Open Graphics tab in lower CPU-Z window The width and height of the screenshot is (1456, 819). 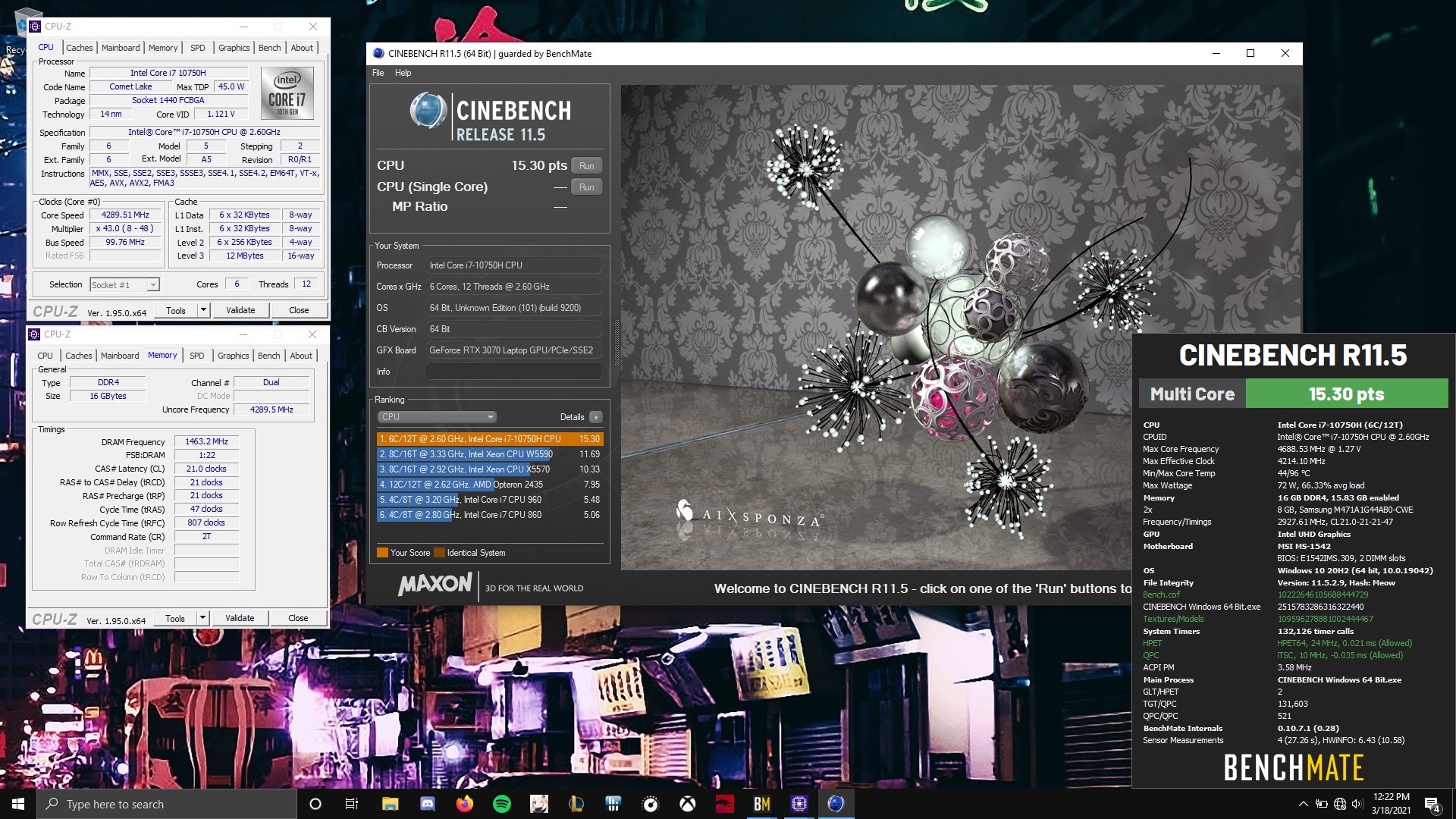click(233, 356)
